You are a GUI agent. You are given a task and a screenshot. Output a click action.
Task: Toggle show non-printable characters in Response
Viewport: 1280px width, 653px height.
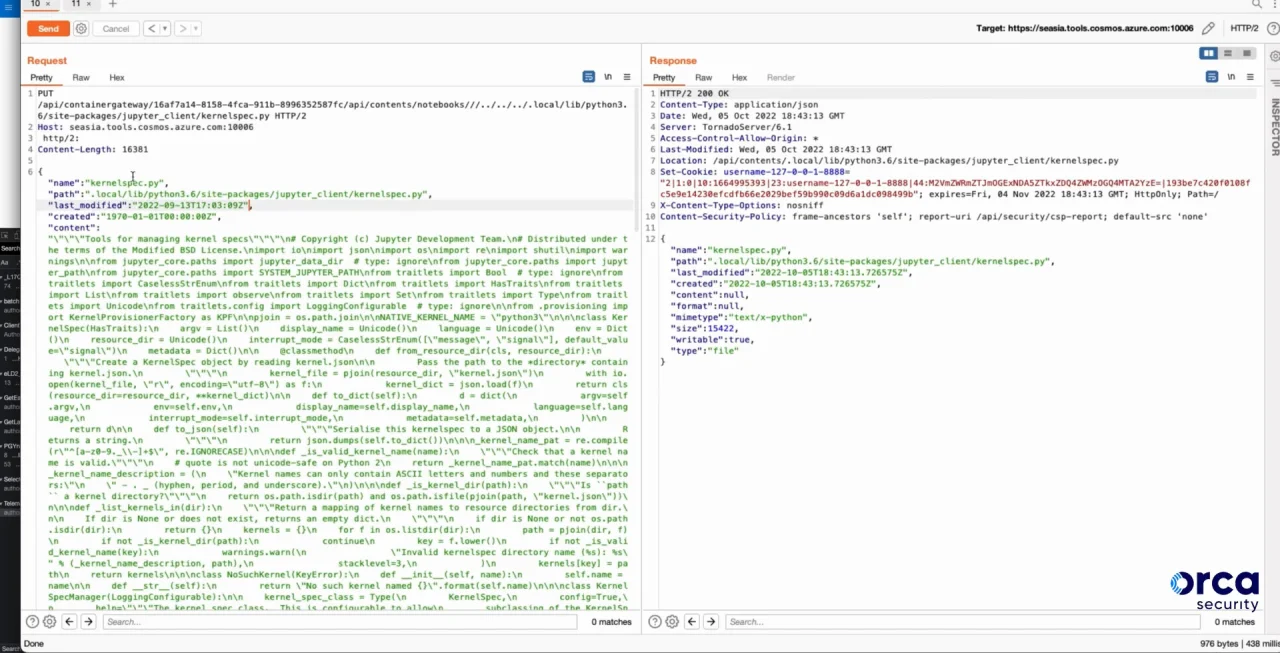1231,77
